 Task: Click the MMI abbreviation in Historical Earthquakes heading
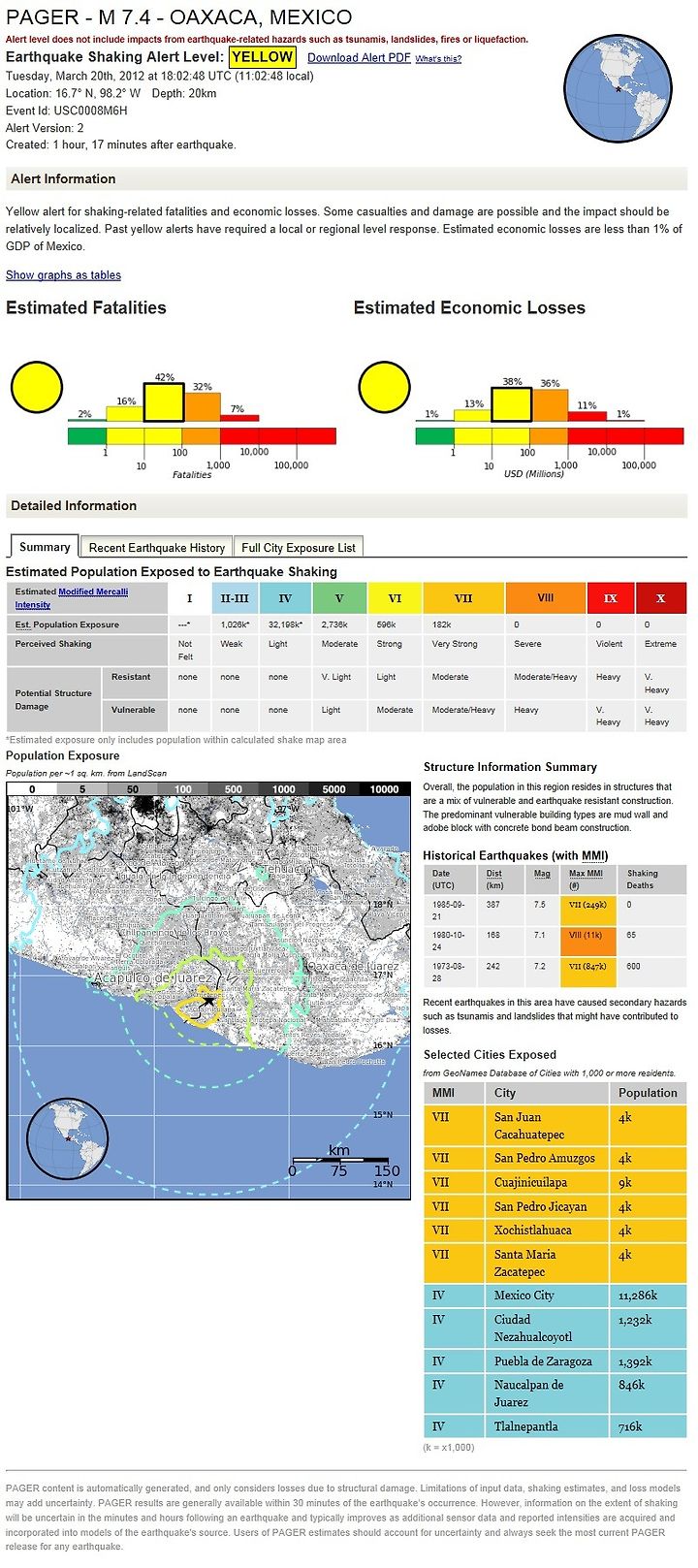click(594, 855)
